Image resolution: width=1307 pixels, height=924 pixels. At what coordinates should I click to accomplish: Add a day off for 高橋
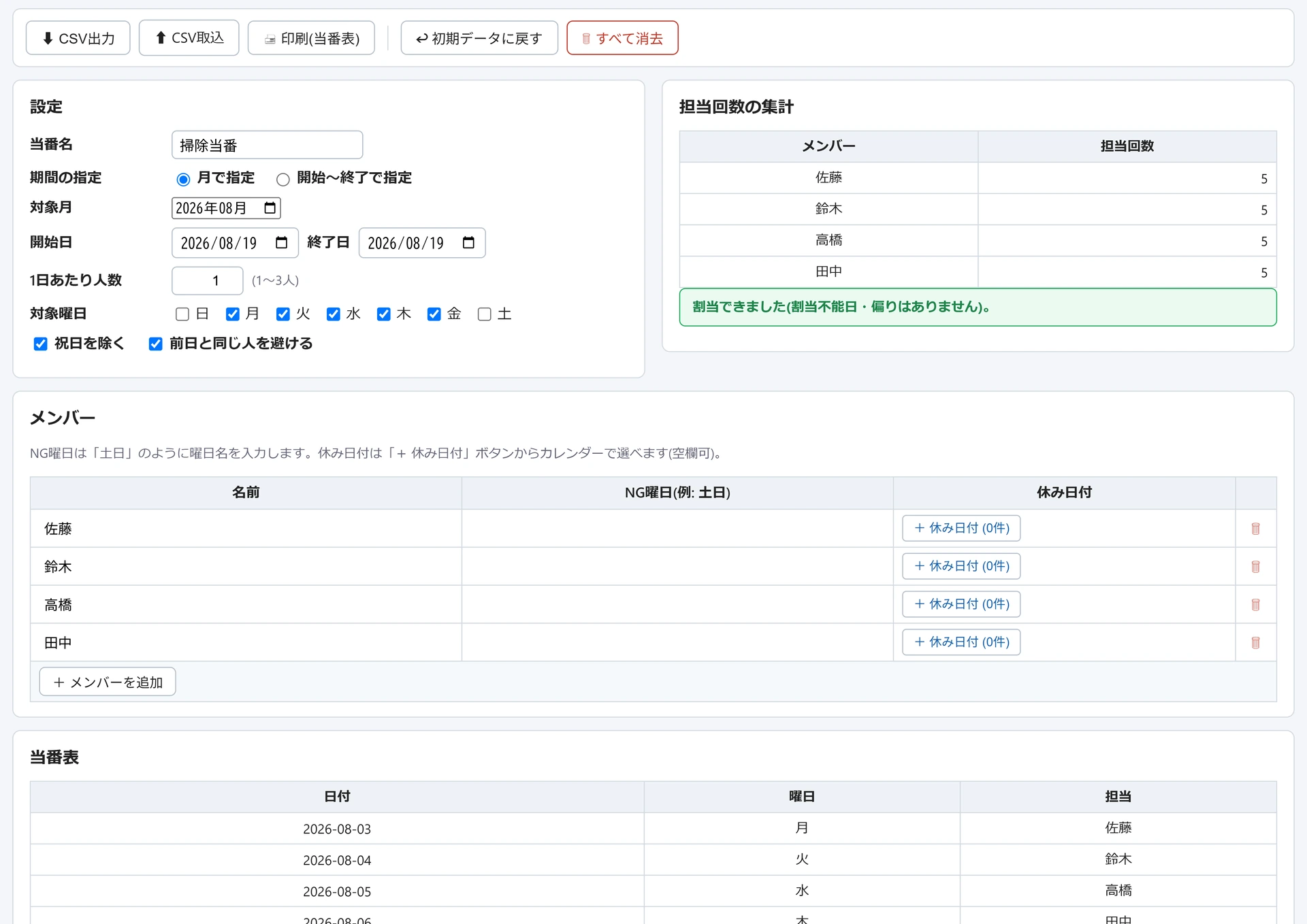pyautogui.click(x=961, y=604)
